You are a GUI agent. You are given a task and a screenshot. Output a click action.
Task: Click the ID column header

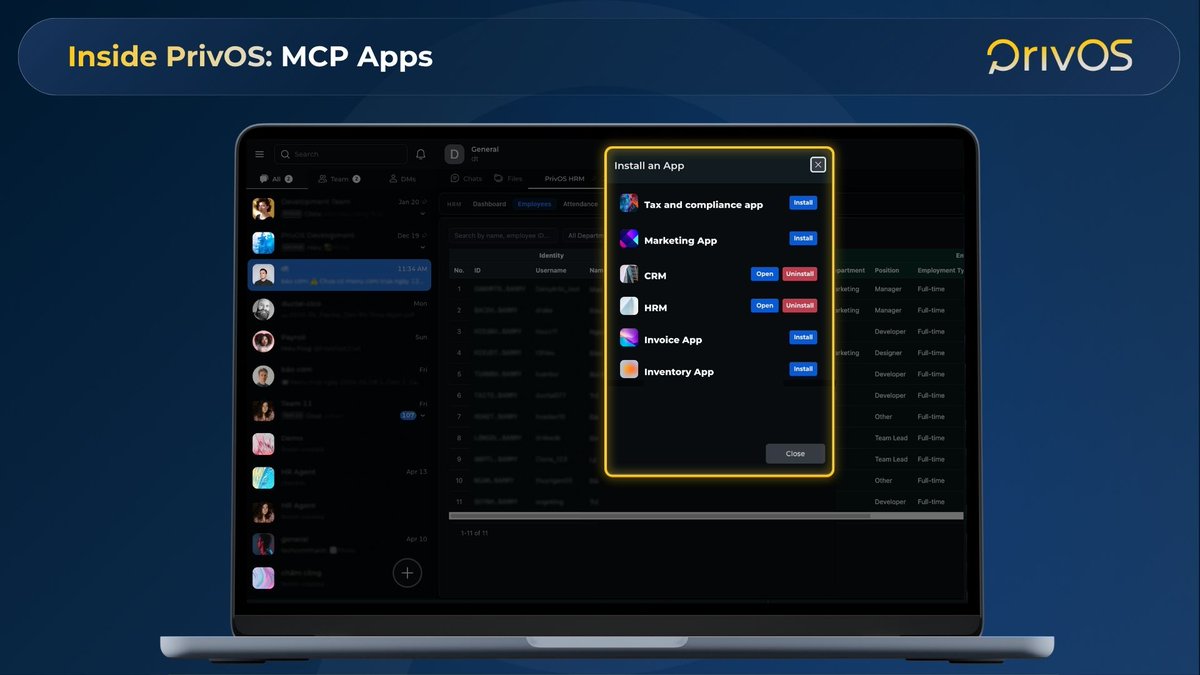(478, 270)
